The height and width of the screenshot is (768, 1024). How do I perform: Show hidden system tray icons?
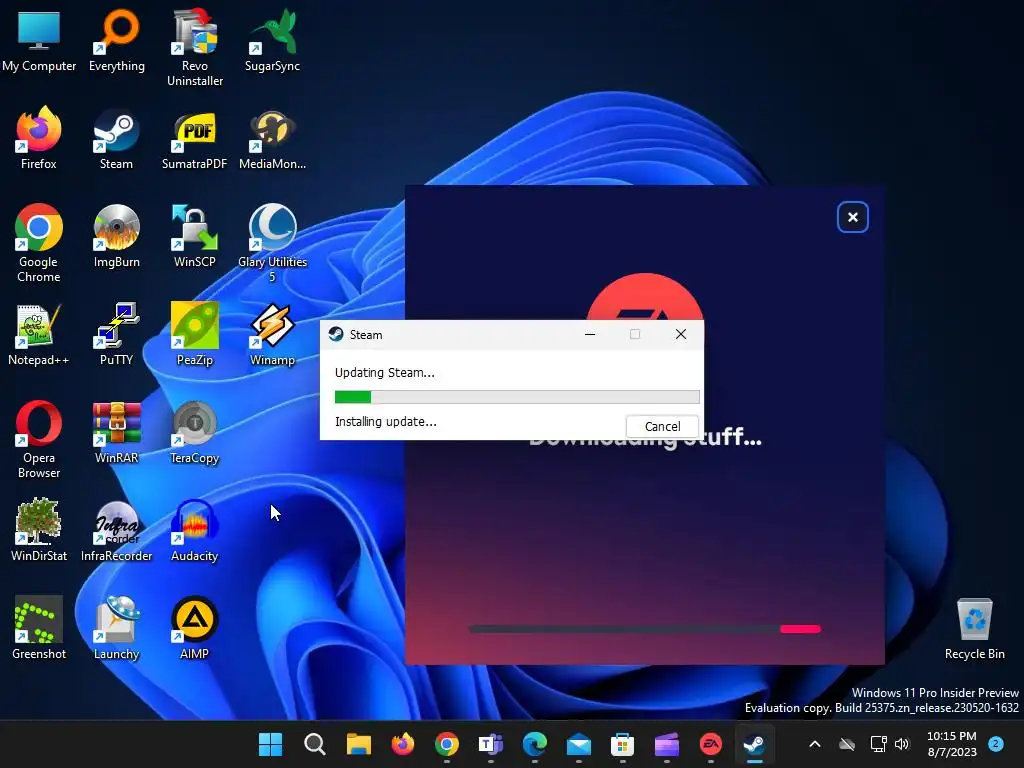point(815,744)
